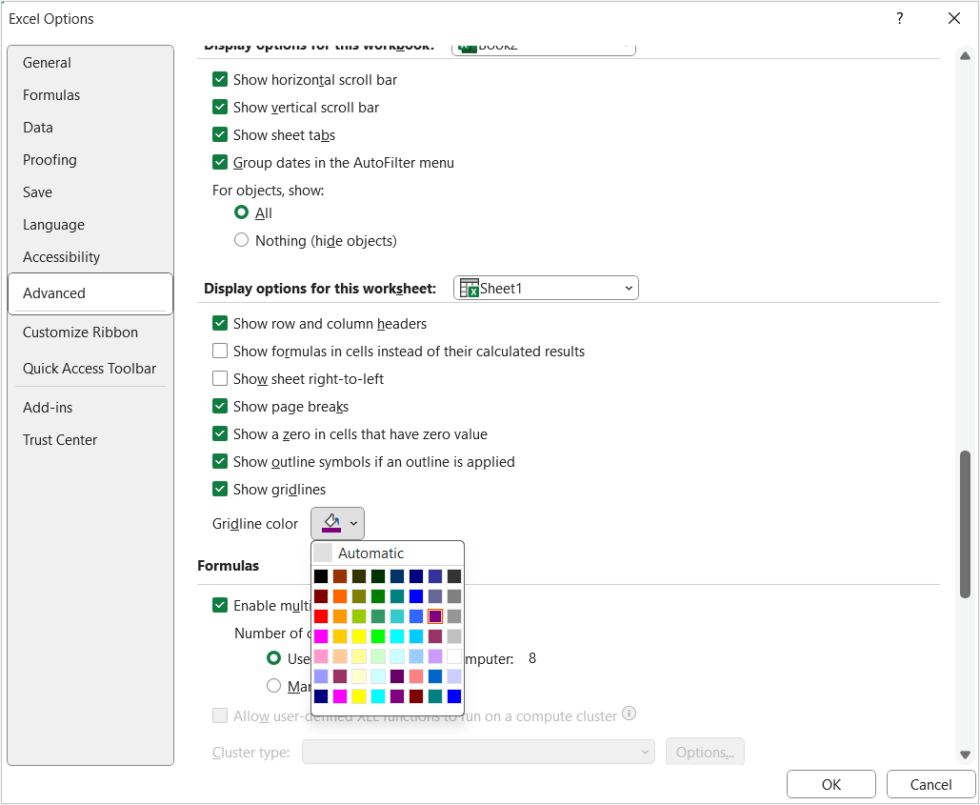Choose the Automatic gridline color
This screenshot has width=980, height=805.
point(387,552)
